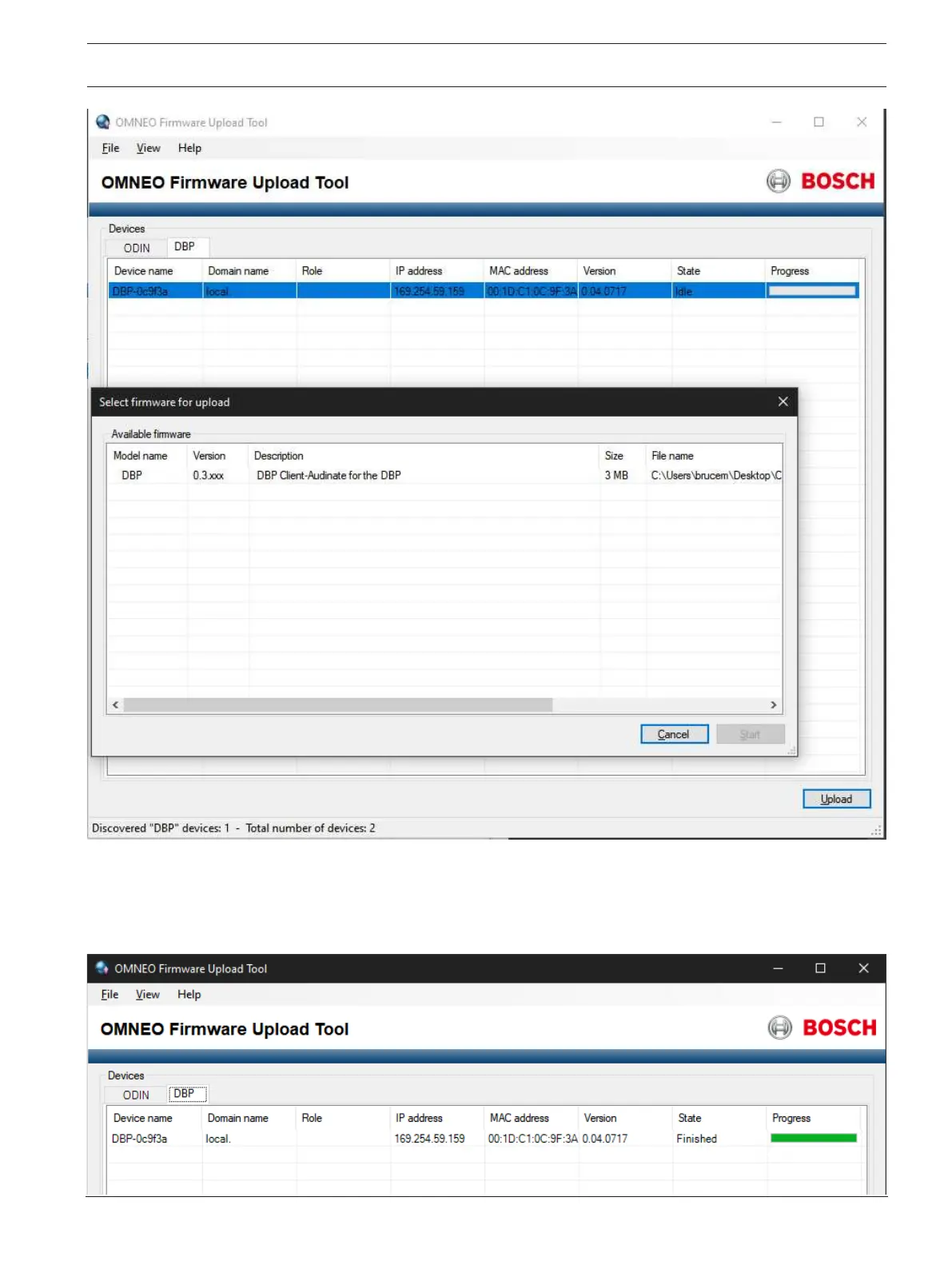Open File menu in lower window

110,994
